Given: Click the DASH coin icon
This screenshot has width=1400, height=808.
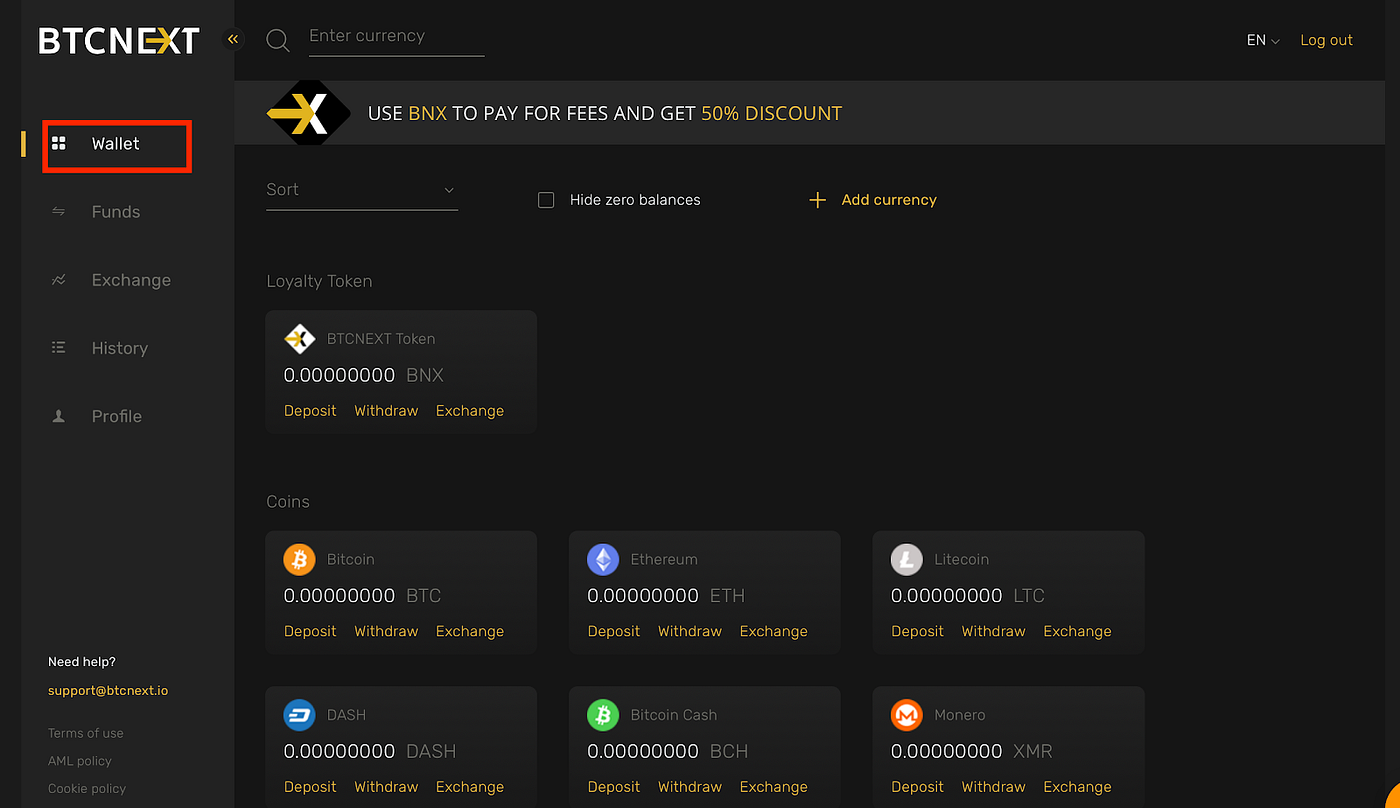Looking at the screenshot, I should click(300, 715).
